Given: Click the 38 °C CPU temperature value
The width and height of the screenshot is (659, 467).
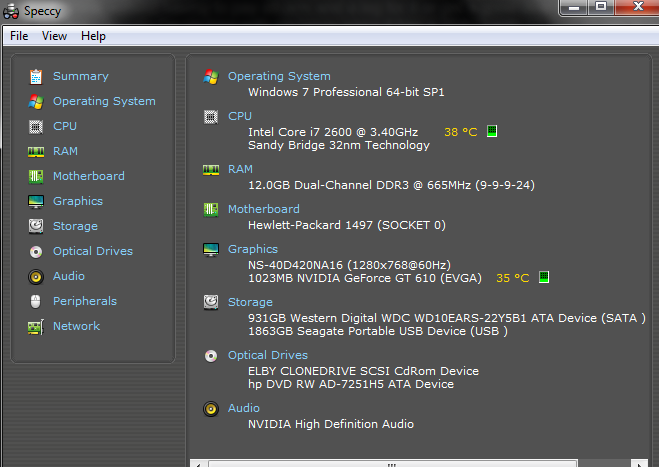Looking at the screenshot, I should (x=461, y=132).
